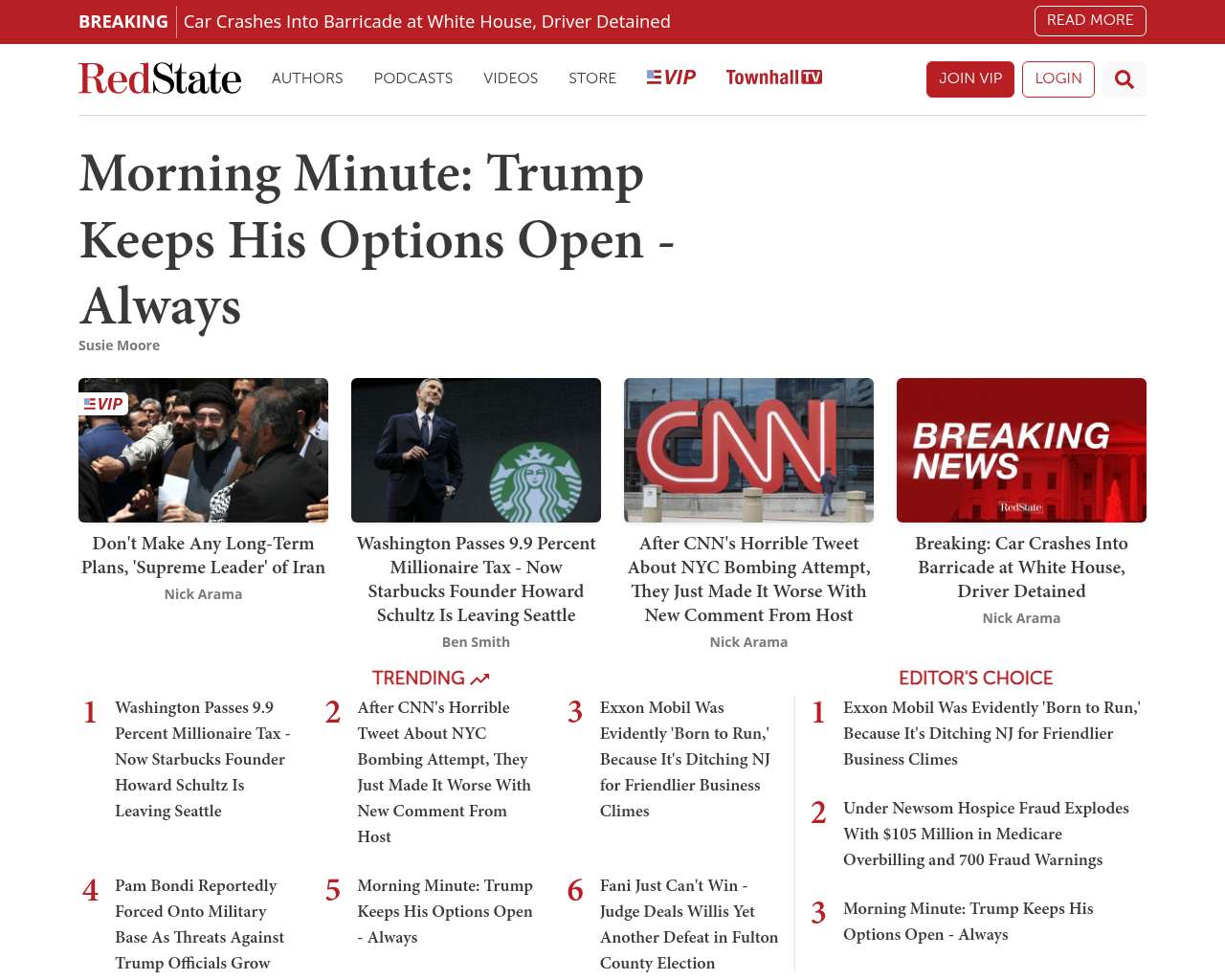The width and height of the screenshot is (1225, 980).
Task: Click the Breaking News White House thumbnail
Action: 1021,450
